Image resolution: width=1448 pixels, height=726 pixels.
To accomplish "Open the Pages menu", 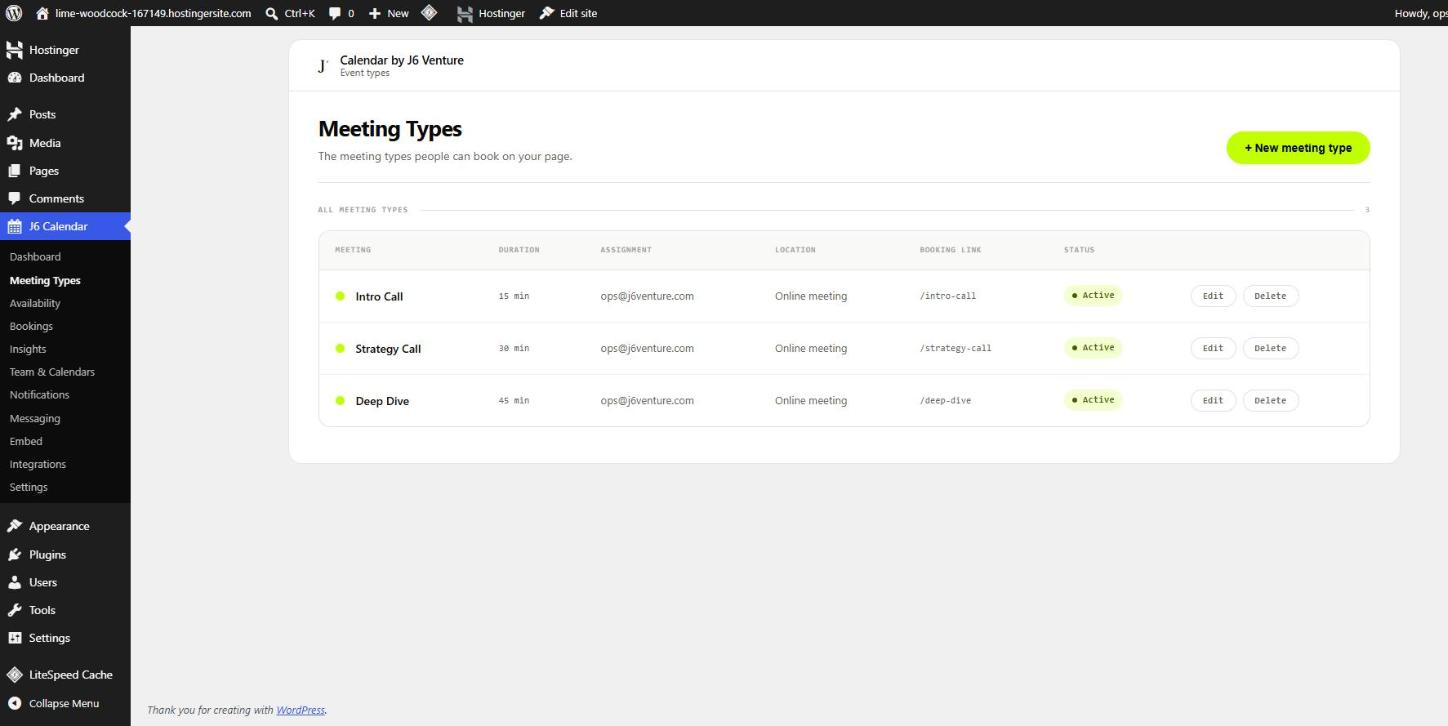I will click(x=65, y=171).
